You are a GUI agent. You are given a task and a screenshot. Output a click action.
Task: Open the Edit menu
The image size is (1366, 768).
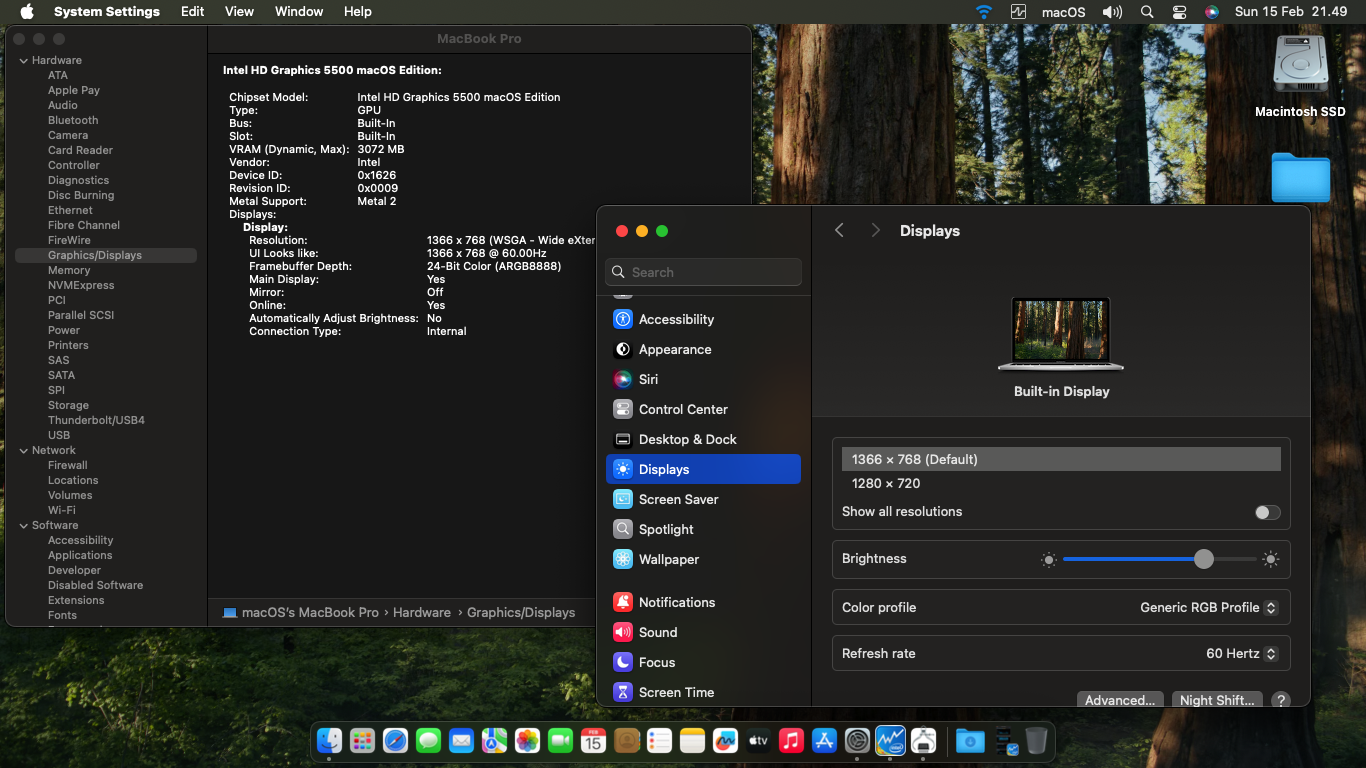click(192, 12)
